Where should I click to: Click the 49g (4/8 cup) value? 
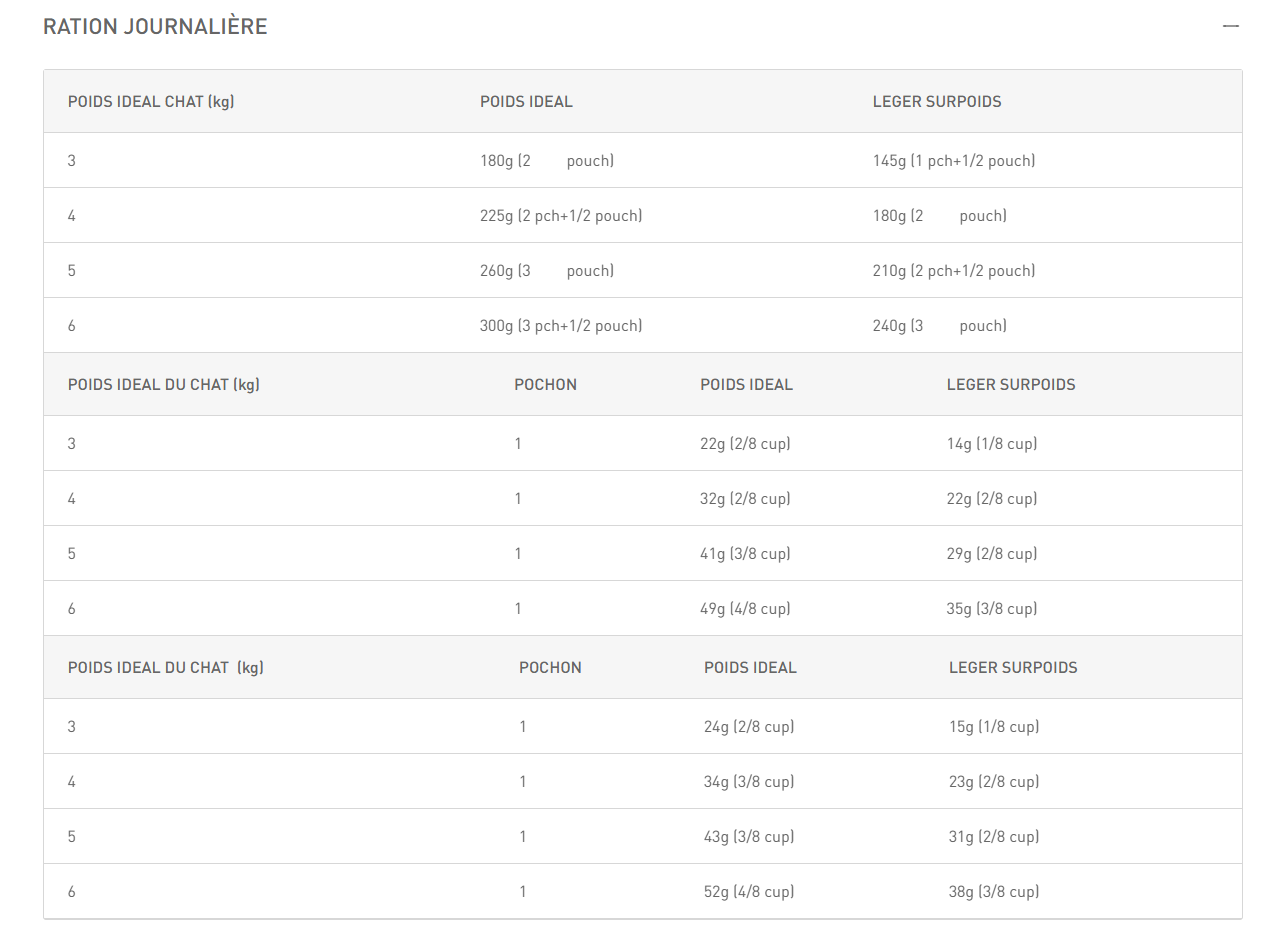pos(745,609)
